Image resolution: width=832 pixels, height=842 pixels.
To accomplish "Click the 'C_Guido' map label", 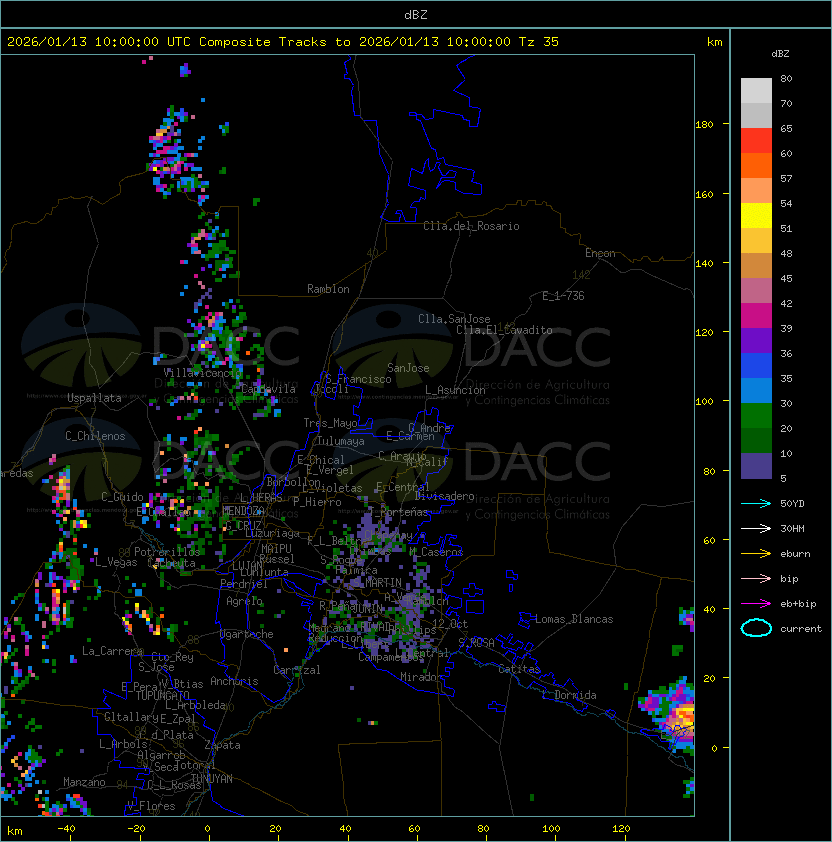I will point(122,497).
